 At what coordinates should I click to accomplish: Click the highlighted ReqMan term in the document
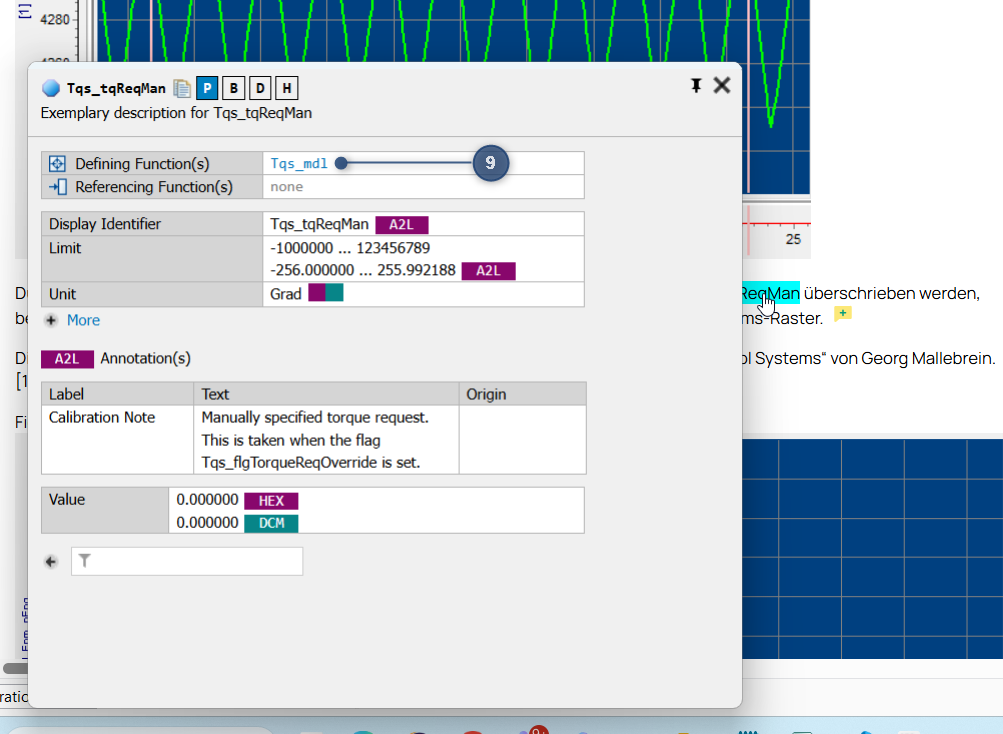click(770, 294)
